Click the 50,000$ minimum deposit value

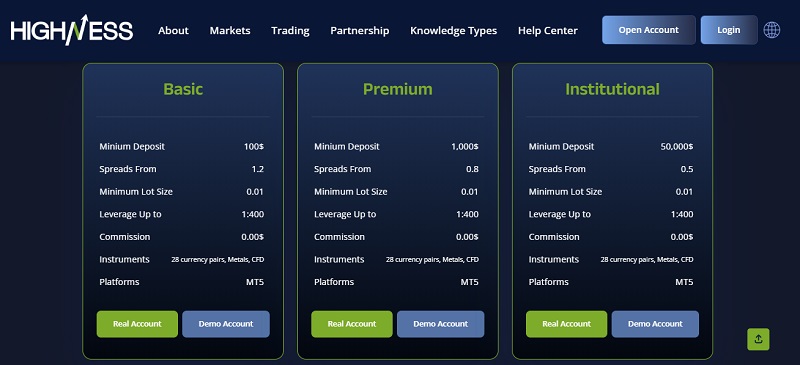tap(677, 147)
